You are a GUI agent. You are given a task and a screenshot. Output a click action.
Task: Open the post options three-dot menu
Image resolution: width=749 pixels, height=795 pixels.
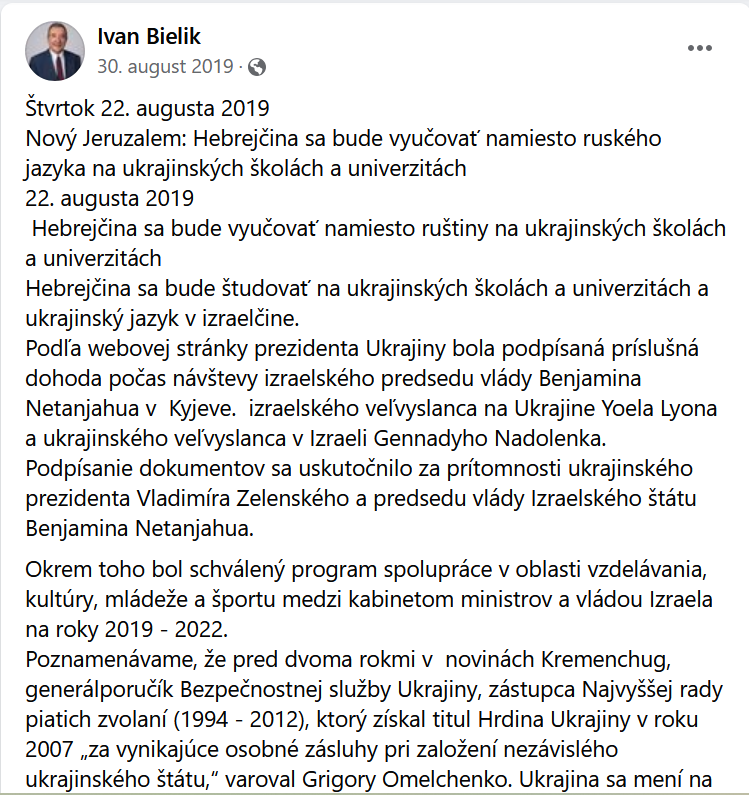(700, 48)
